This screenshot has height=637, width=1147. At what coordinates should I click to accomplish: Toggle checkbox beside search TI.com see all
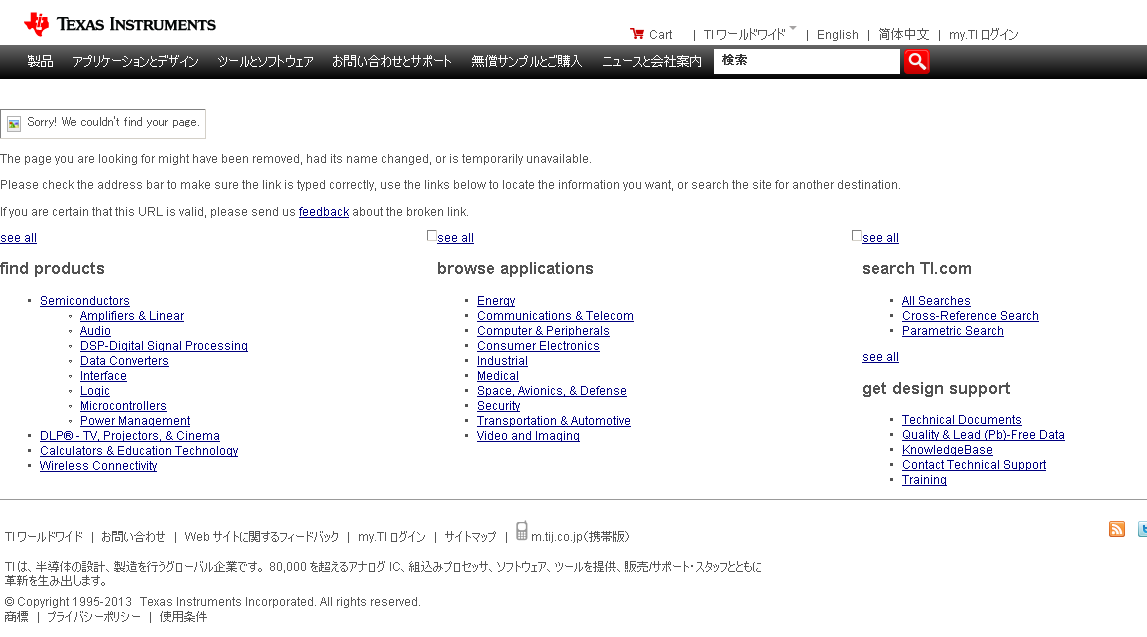click(857, 235)
